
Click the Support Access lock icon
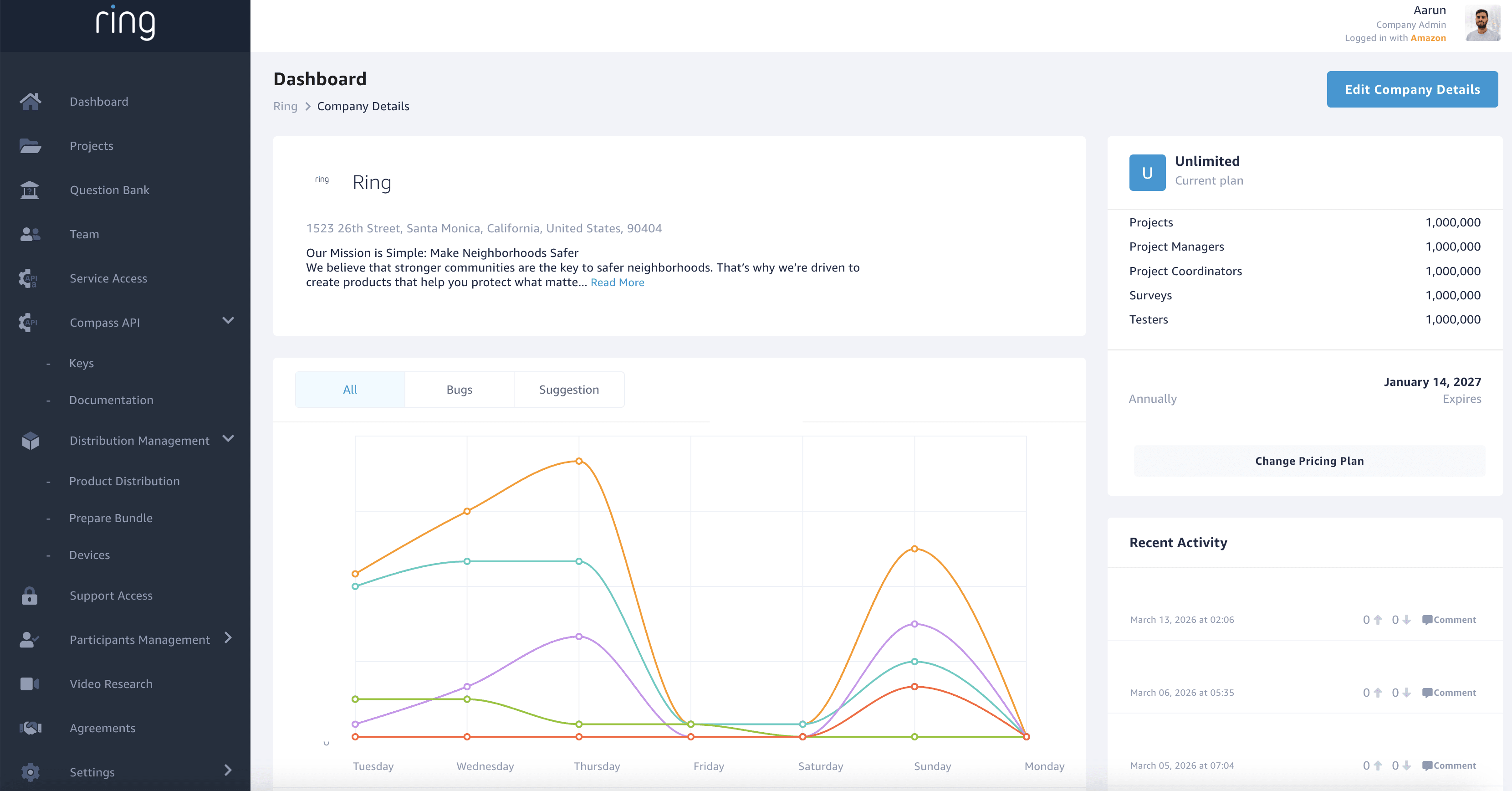[x=29, y=596]
